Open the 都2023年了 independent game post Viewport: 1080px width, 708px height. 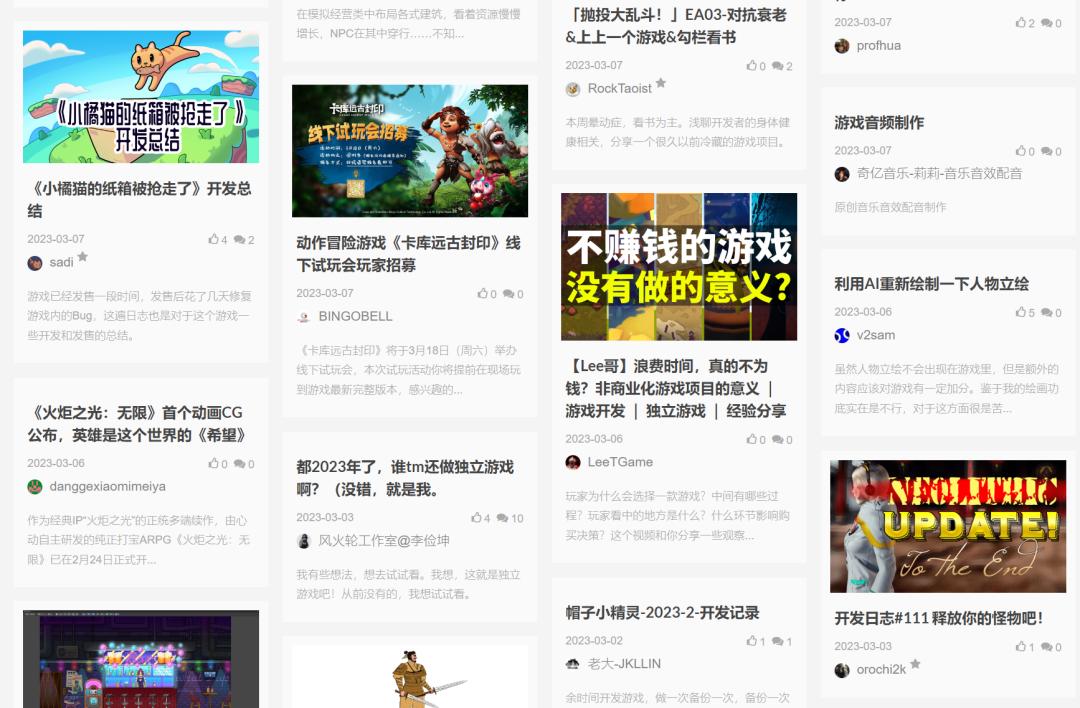point(405,478)
